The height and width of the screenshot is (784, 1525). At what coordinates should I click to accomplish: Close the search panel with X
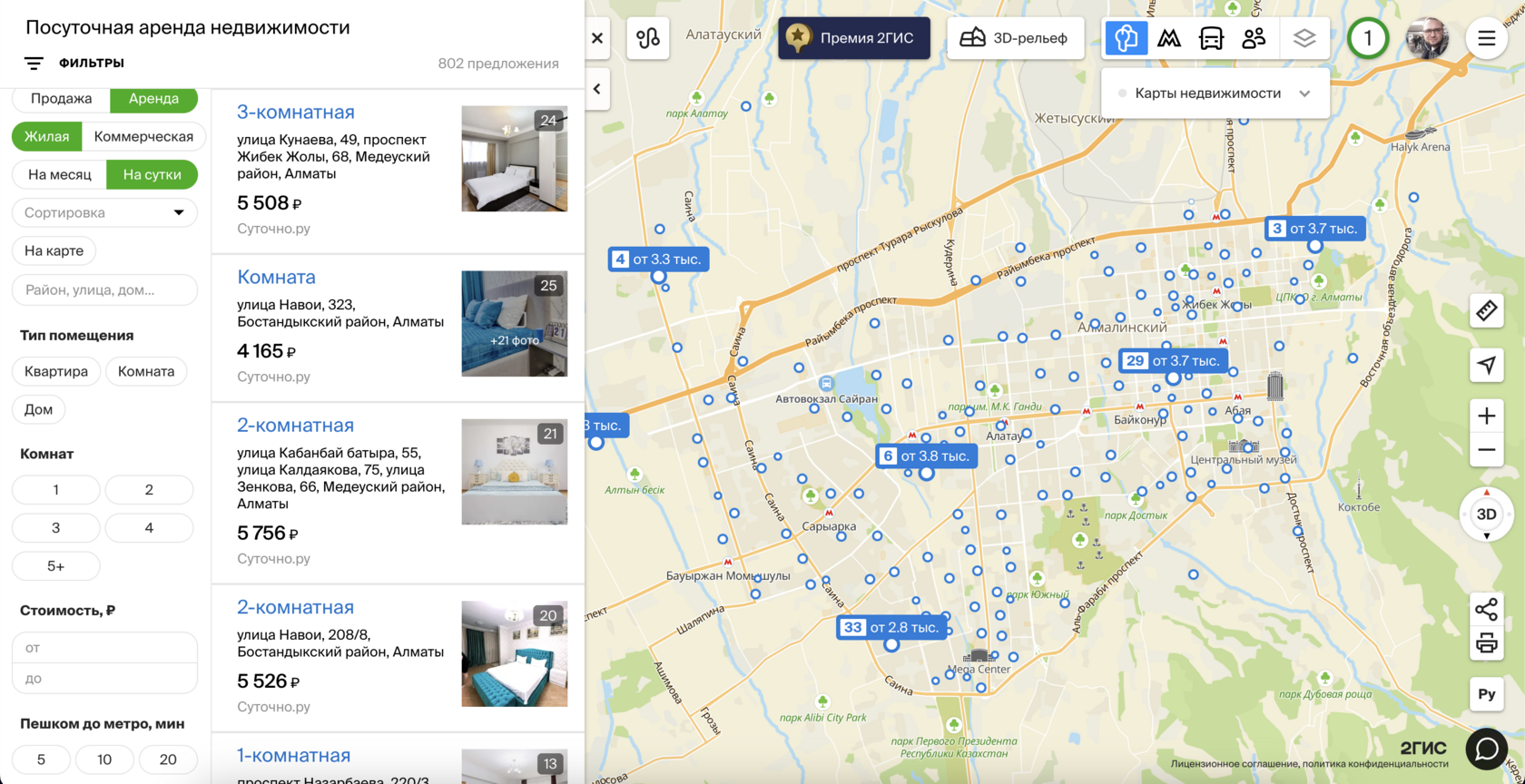pyautogui.click(x=597, y=38)
